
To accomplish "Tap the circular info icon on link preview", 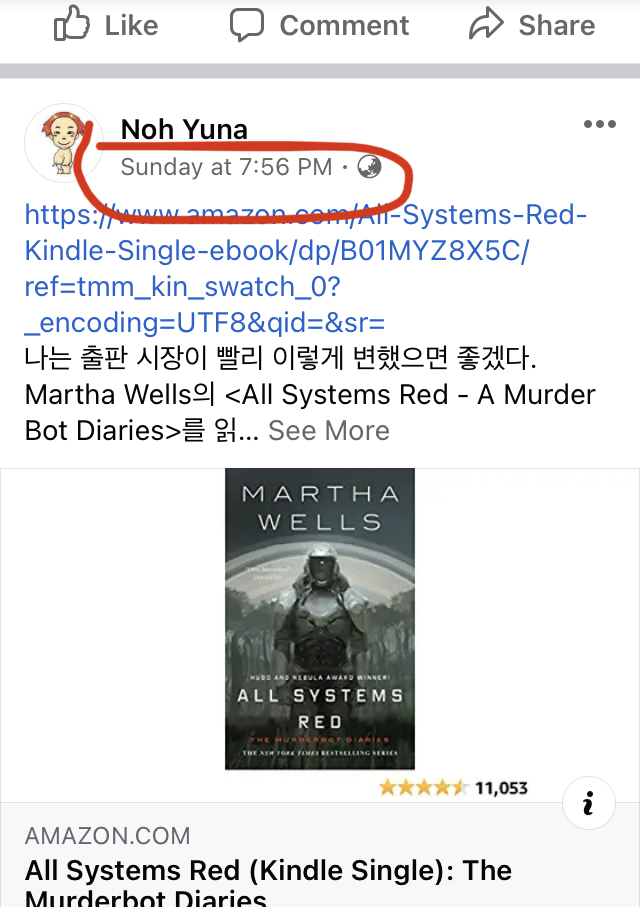I will coord(588,803).
